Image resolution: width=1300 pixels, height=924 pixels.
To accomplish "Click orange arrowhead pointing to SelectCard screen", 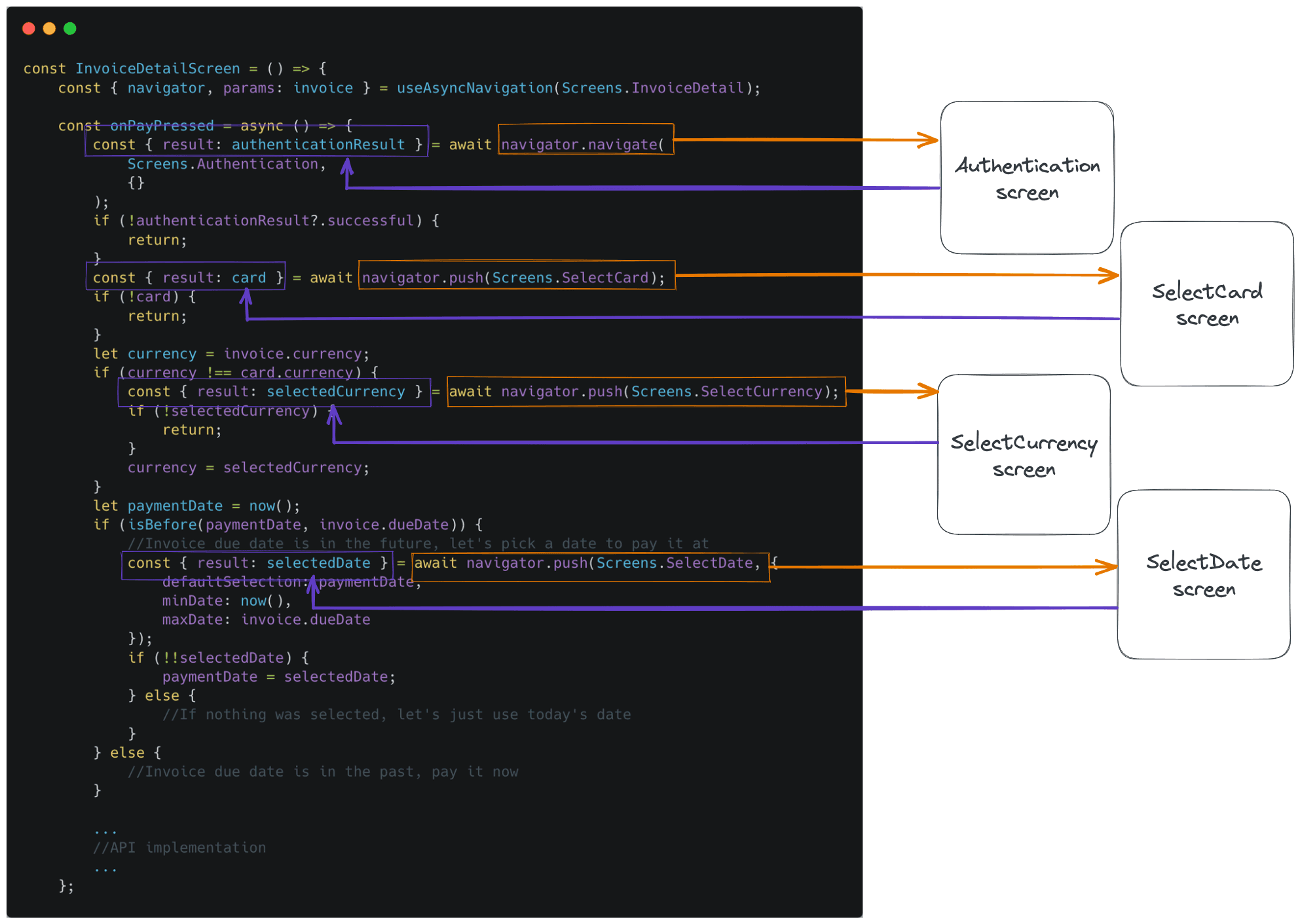I will pos(1109,275).
